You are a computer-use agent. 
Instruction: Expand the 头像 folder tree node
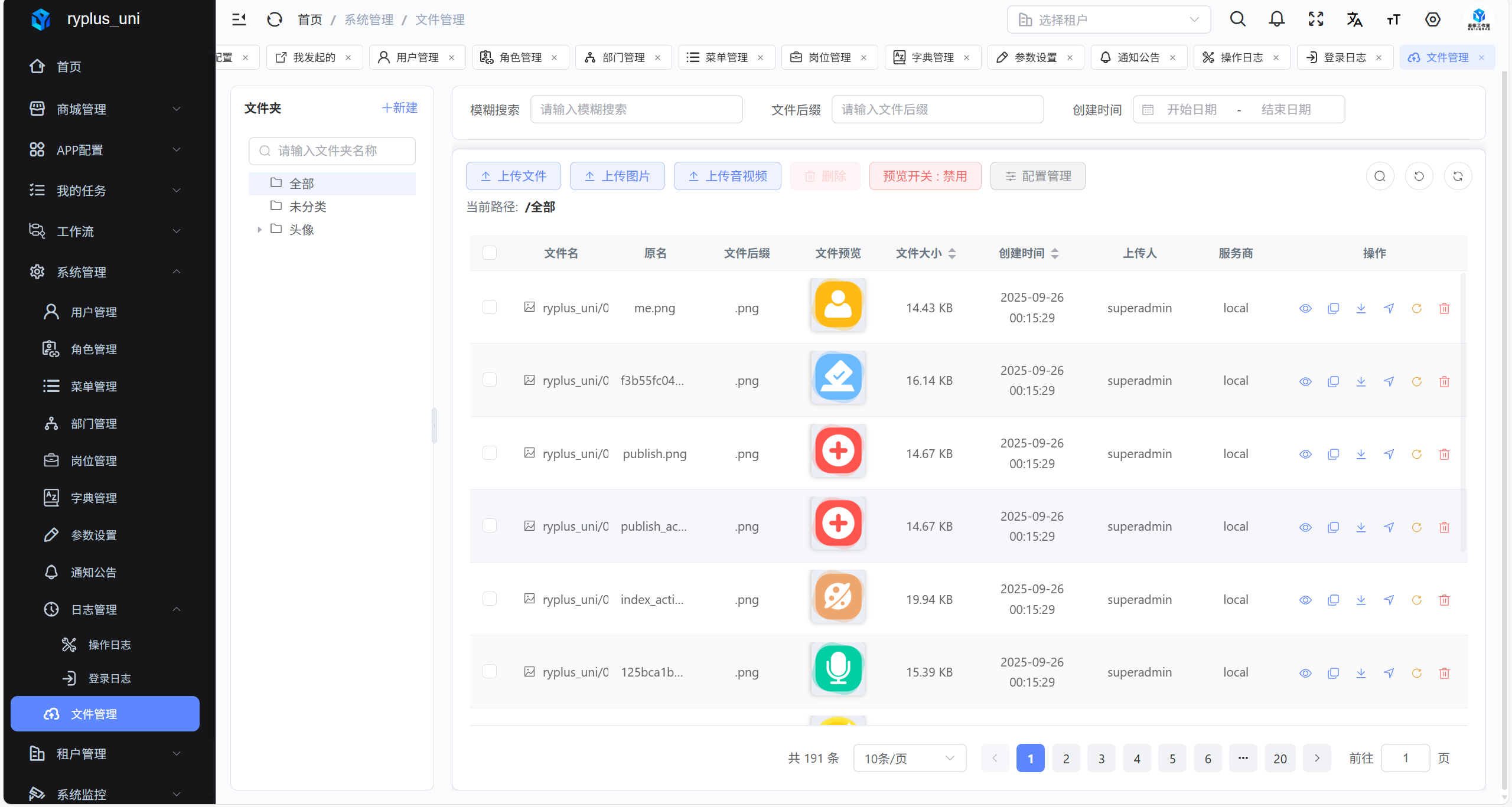(x=259, y=230)
